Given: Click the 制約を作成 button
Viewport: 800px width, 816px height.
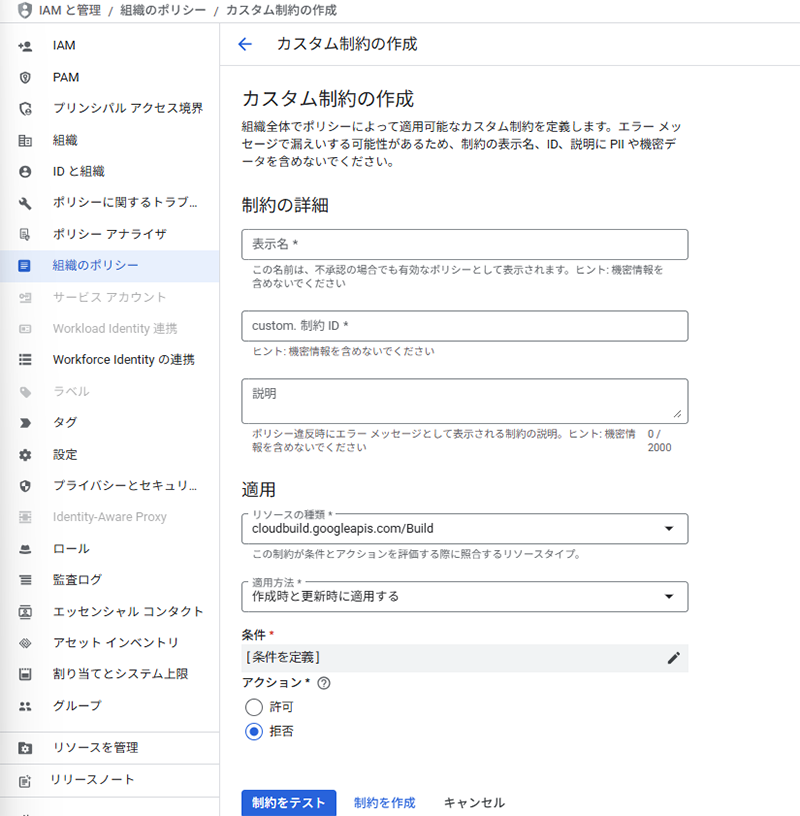Looking at the screenshot, I should [384, 802].
